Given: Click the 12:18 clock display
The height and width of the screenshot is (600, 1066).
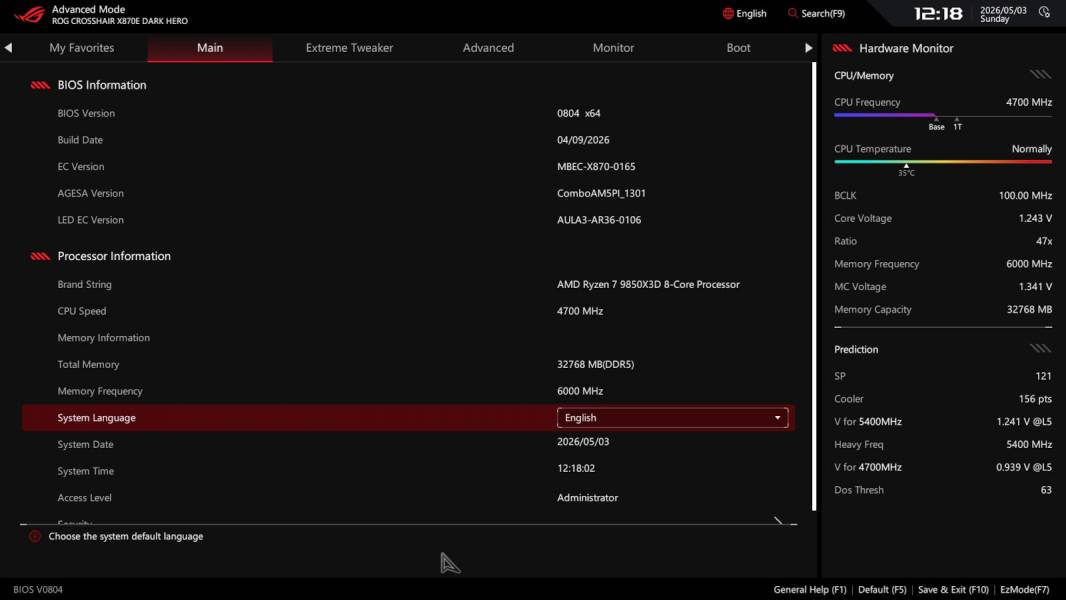Looking at the screenshot, I should point(938,14).
